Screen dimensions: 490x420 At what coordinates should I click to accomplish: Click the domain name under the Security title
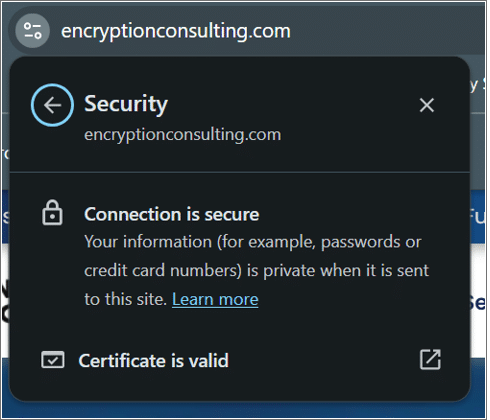[183, 135]
